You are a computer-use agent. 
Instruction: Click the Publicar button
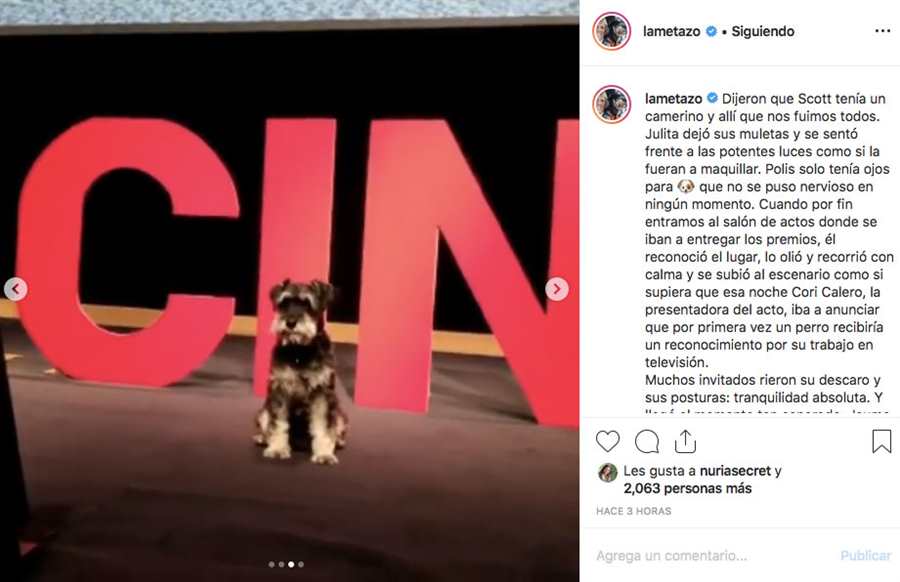tap(866, 556)
